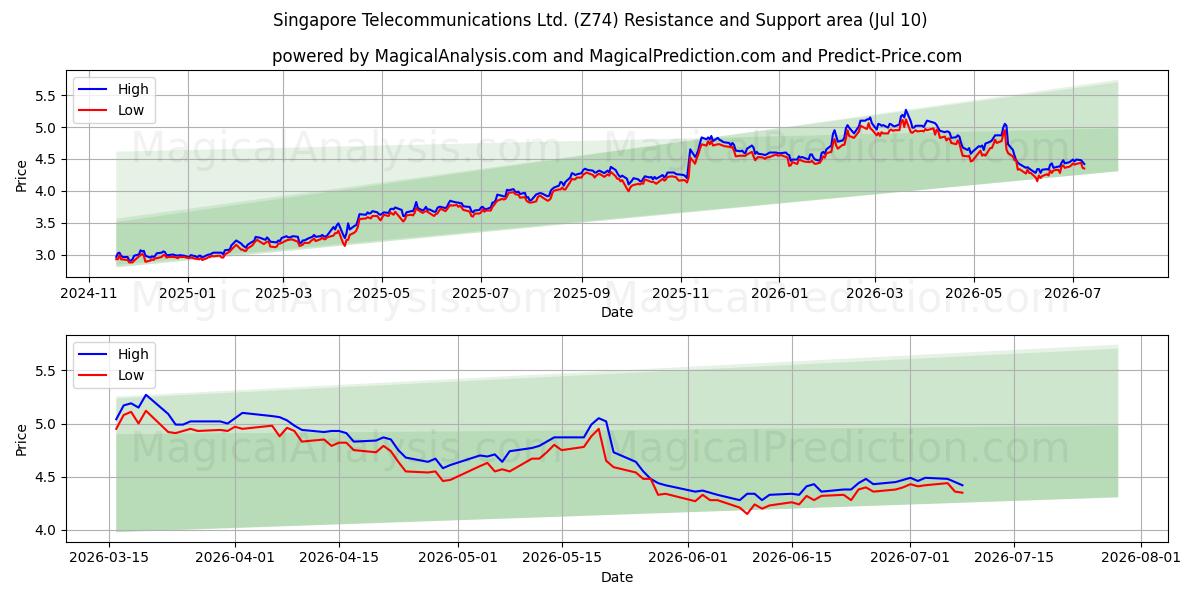
Task: Click 'Low' in the top chart legend
Action: click(131, 110)
